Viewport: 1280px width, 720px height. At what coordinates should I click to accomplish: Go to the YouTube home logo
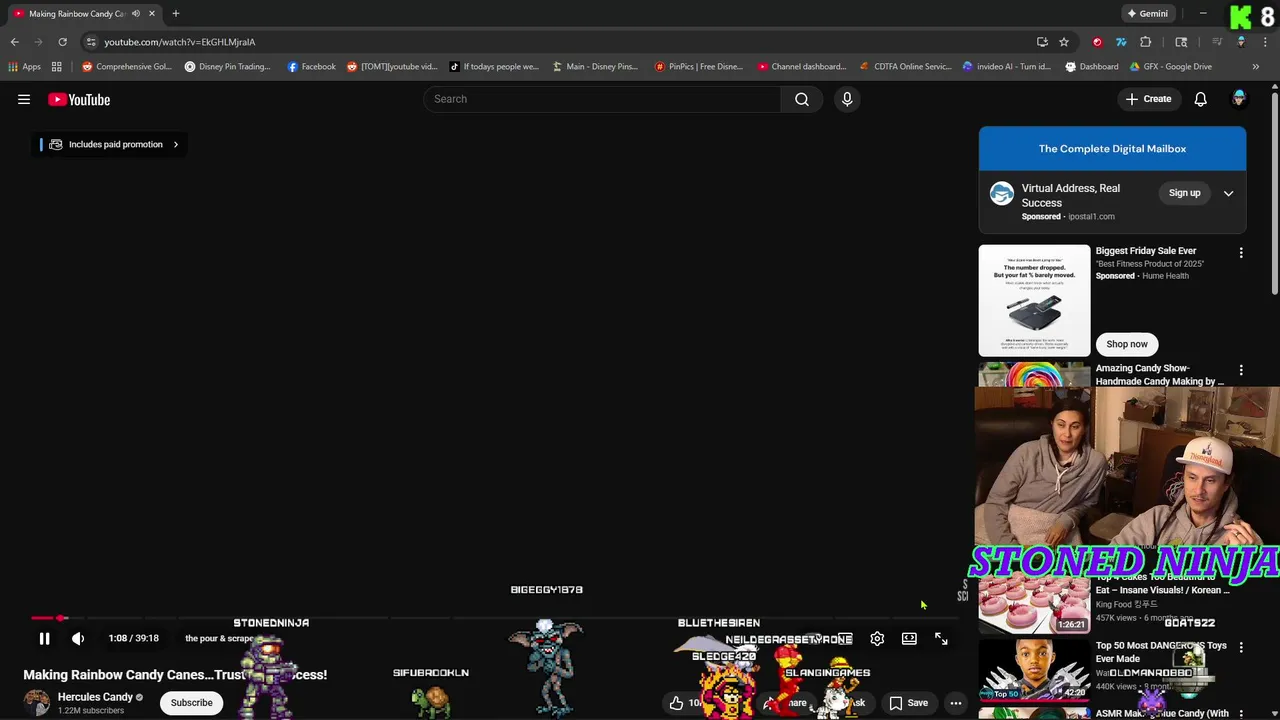point(79,99)
